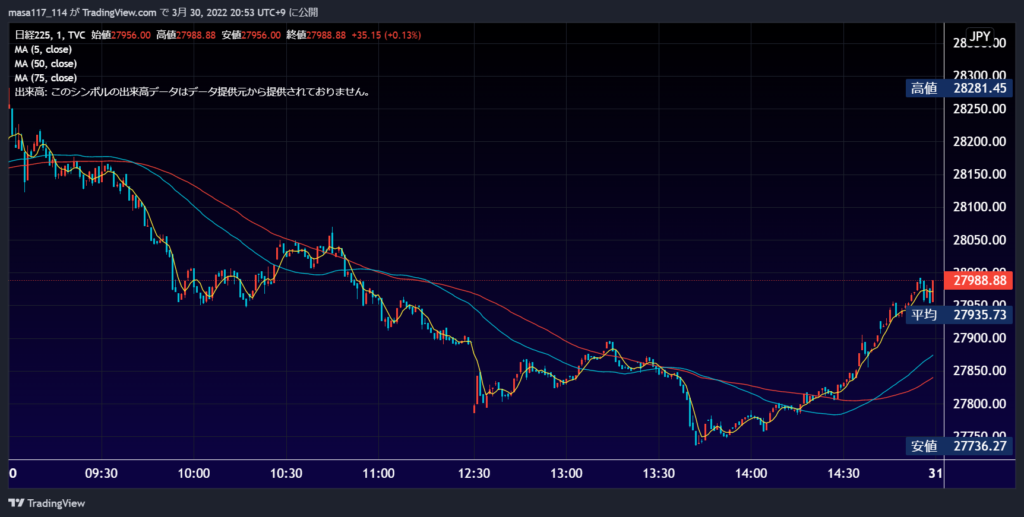Click the 14:00 time axis label
The width and height of the screenshot is (1024, 517).
(x=751, y=474)
